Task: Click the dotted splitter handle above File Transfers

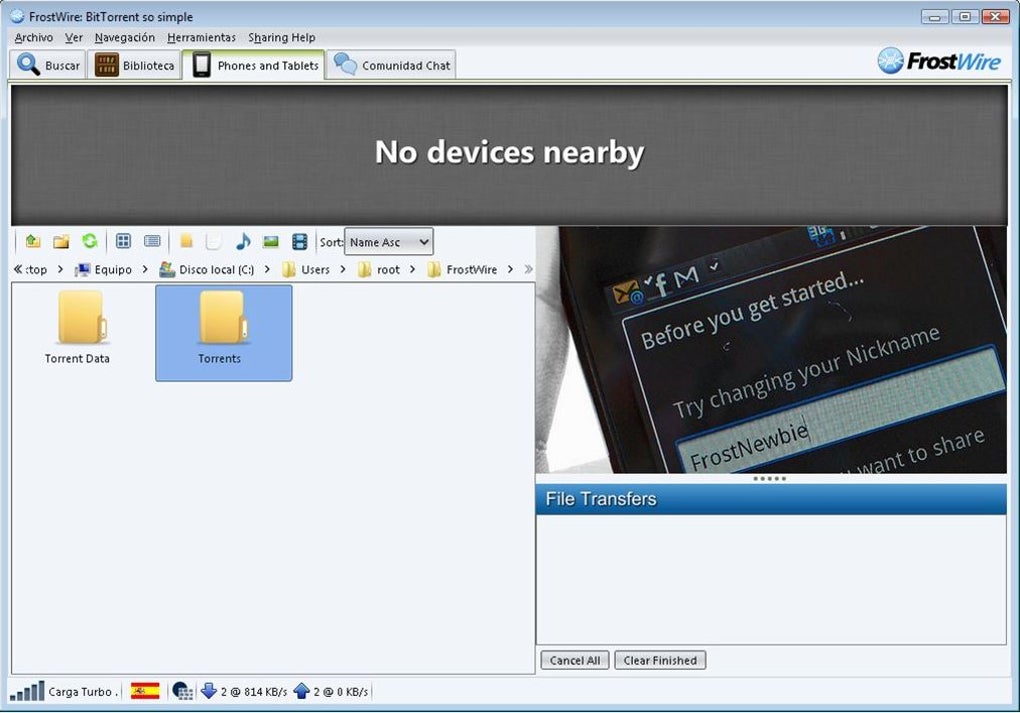Action: point(770,478)
